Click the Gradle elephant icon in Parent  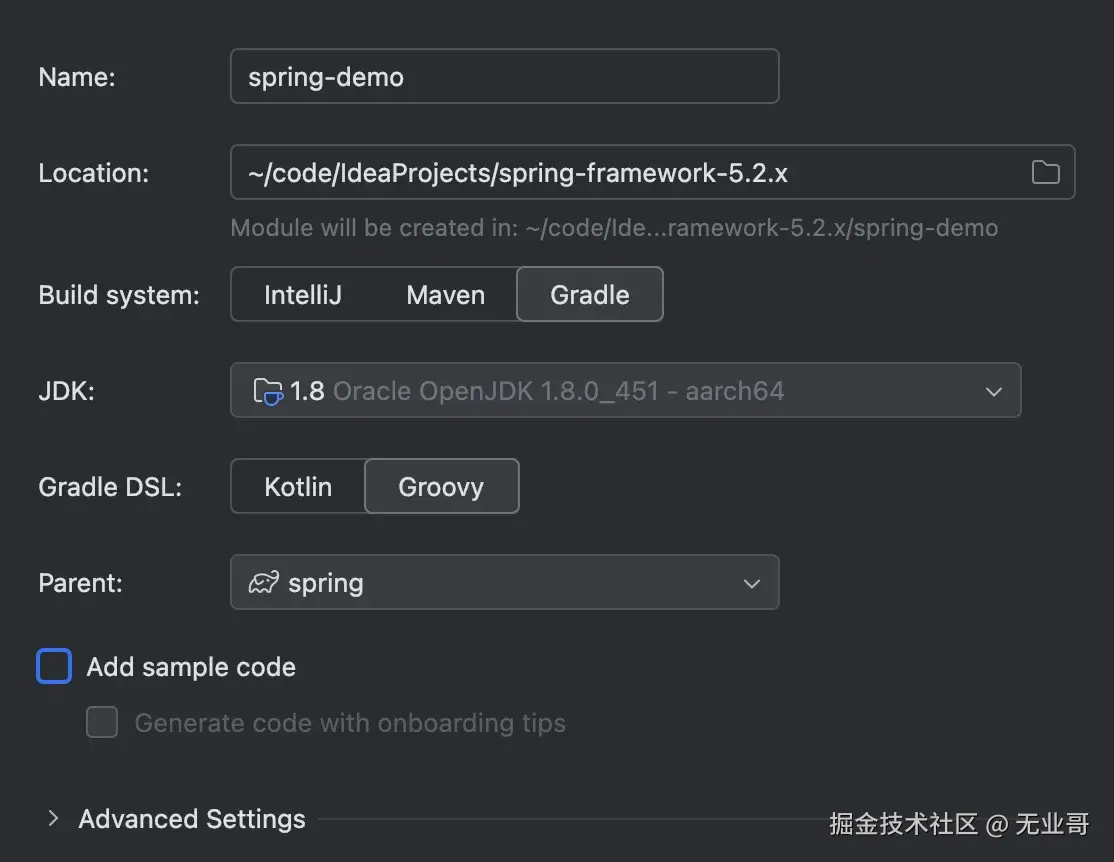[x=263, y=583]
